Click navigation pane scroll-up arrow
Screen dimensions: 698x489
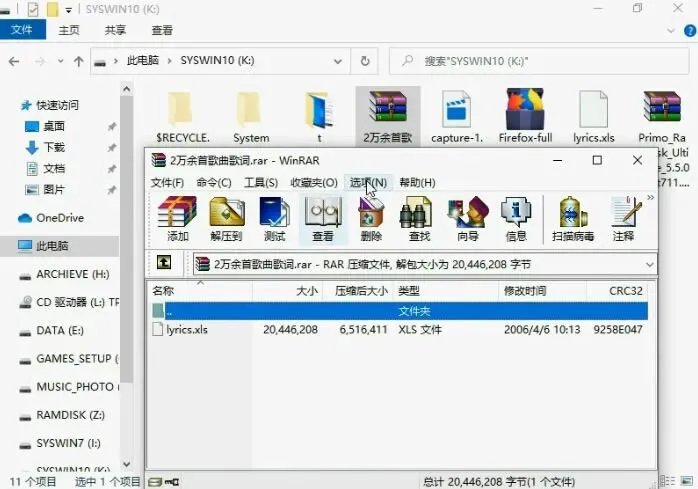(x=126, y=90)
